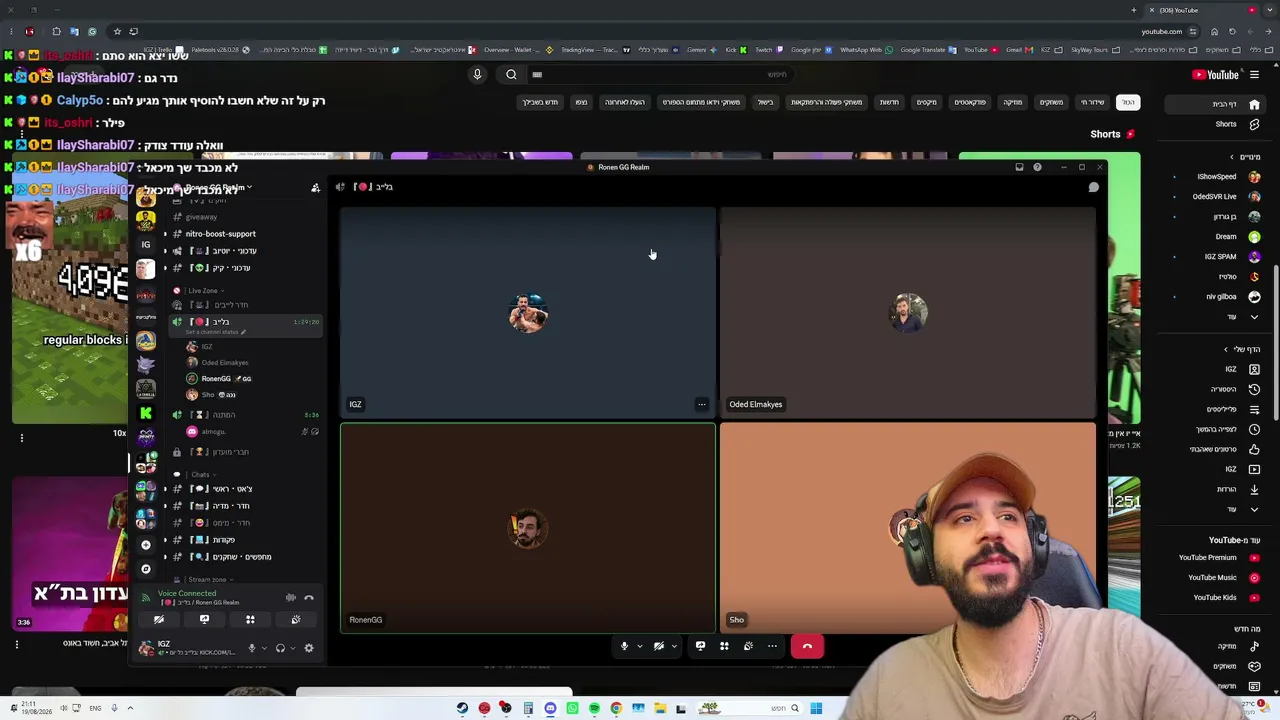Open the YouTube playlists sidebar icon
Image resolution: width=1280 pixels, height=720 pixels.
tap(1254, 409)
